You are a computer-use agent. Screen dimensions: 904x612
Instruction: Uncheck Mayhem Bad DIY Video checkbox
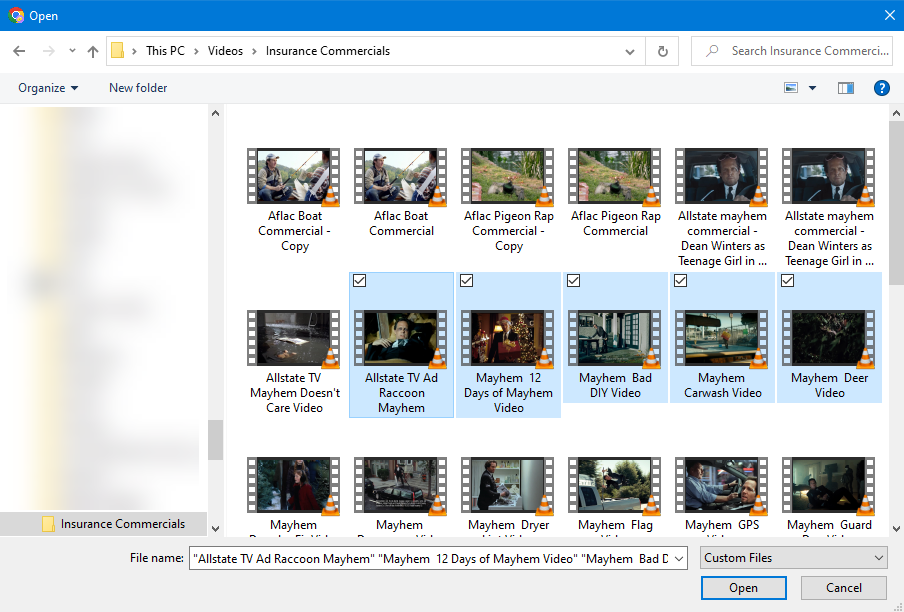(573, 281)
